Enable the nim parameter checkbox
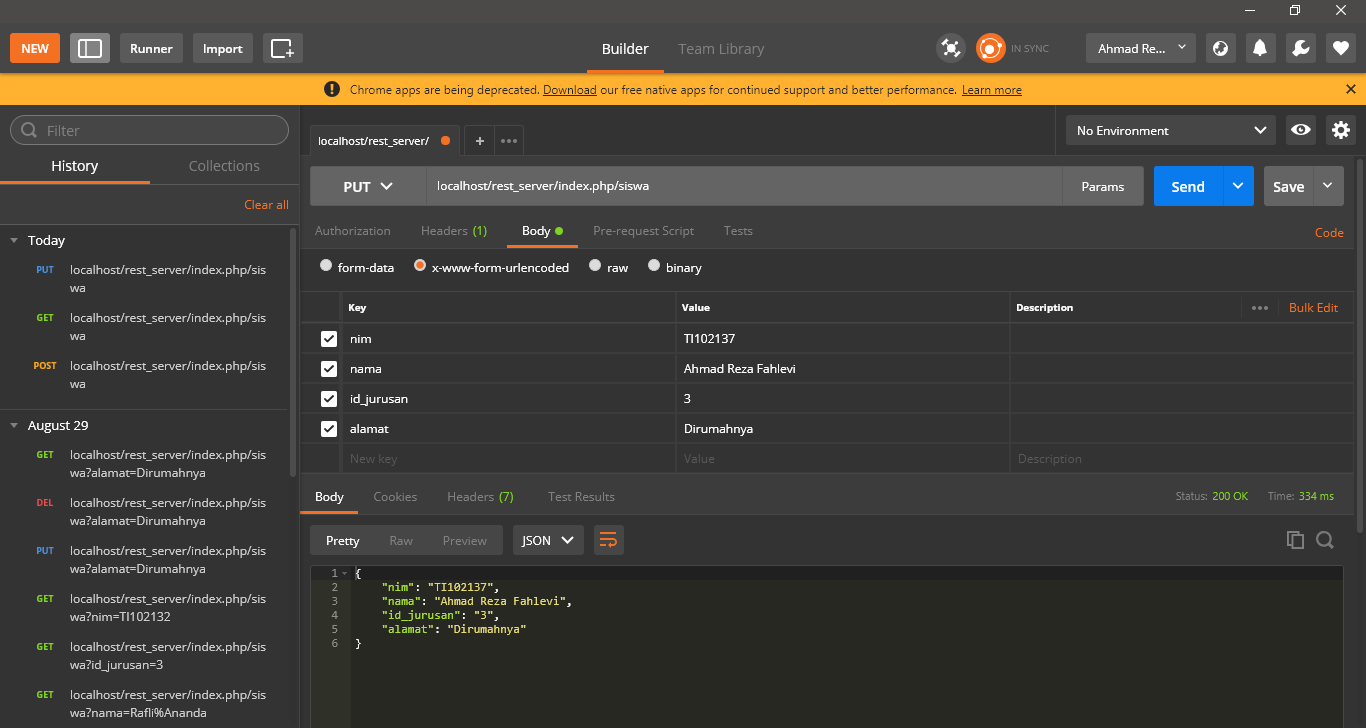1366x728 pixels. [x=328, y=339]
